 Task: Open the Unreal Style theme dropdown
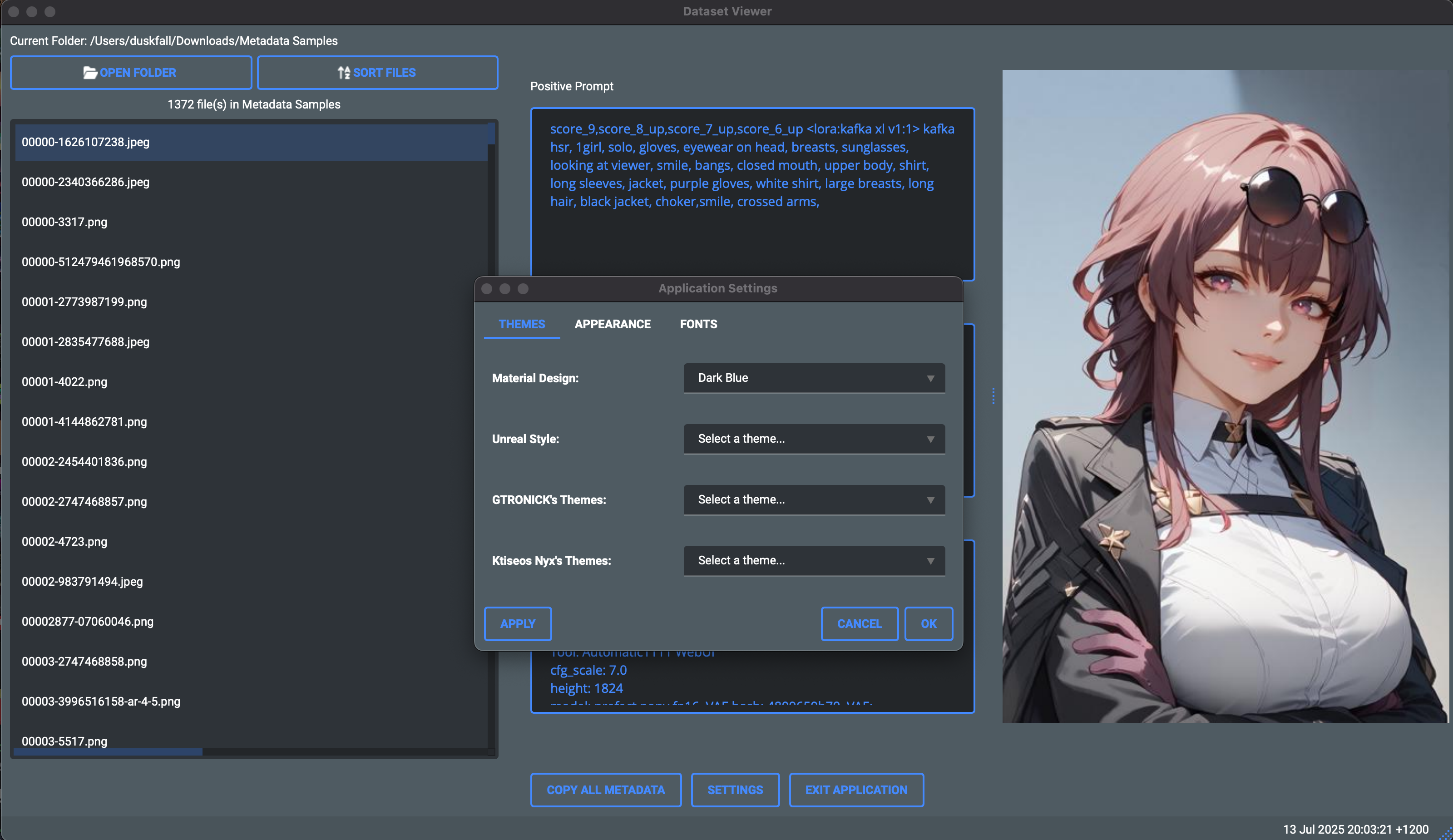pyautogui.click(x=814, y=439)
